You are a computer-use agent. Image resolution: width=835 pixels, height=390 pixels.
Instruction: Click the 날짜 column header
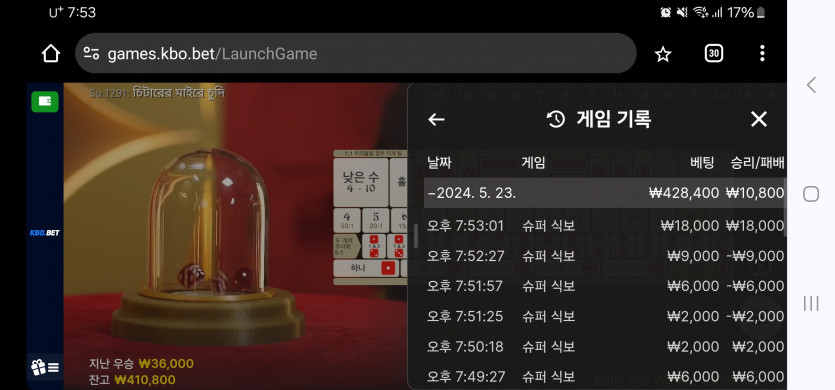[439, 163]
